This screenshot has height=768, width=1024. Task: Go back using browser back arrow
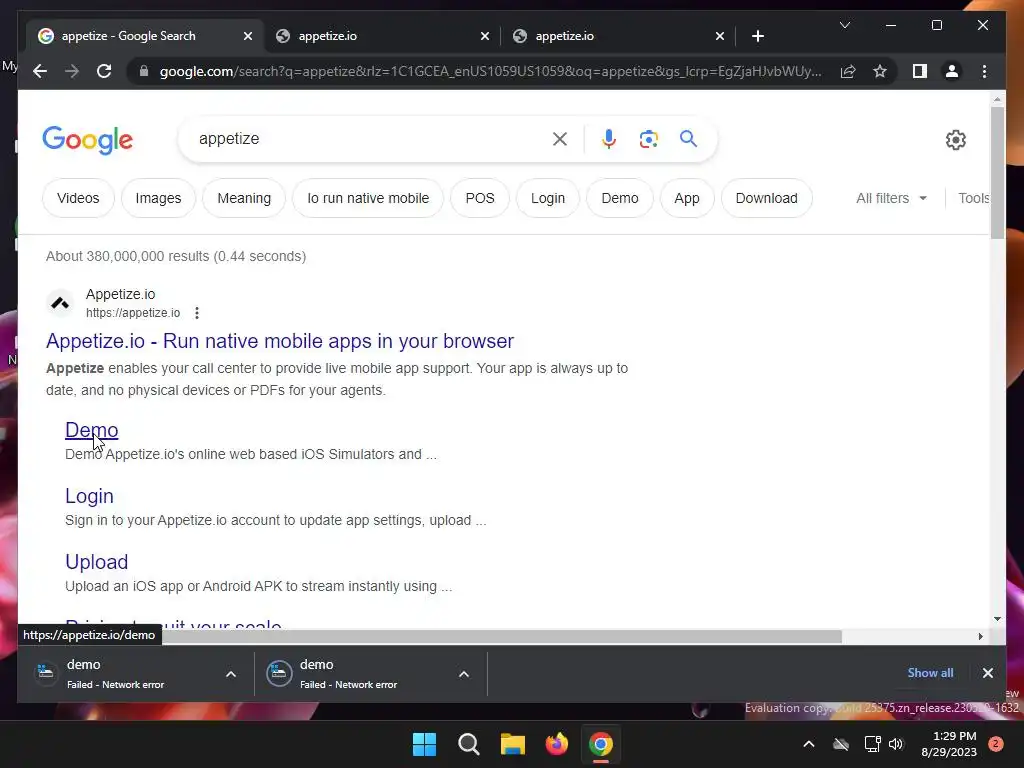[40, 71]
